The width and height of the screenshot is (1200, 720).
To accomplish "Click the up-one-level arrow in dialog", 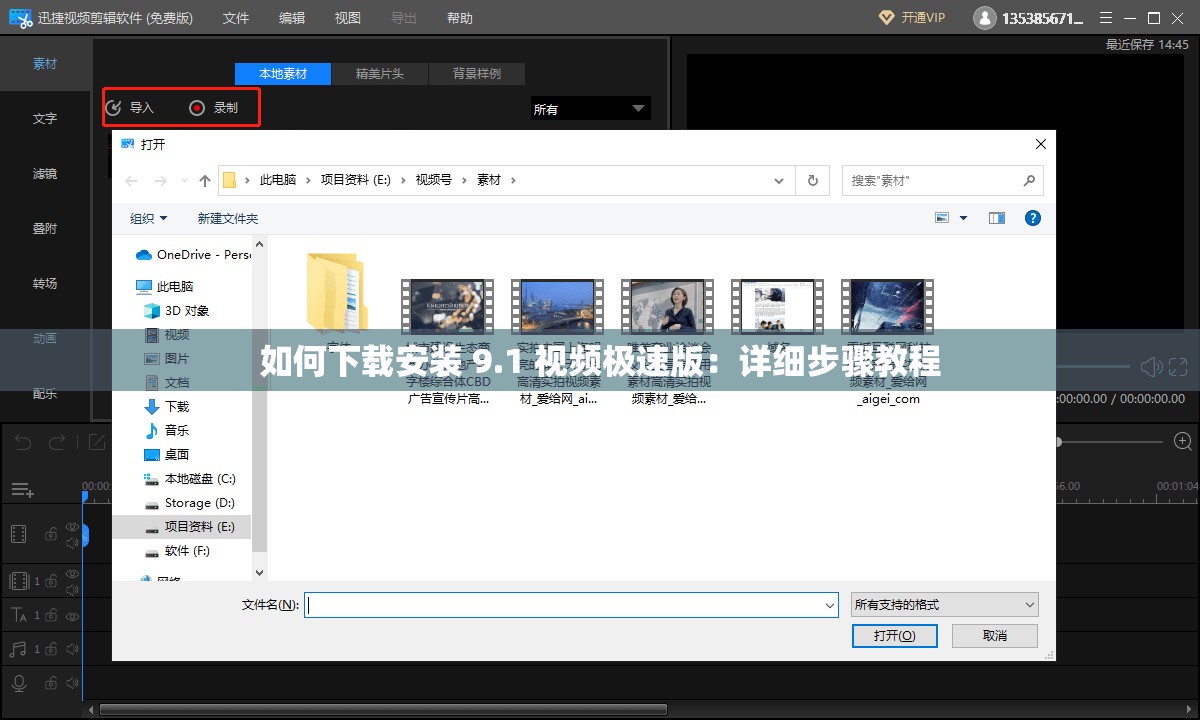I will pyautogui.click(x=205, y=181).
